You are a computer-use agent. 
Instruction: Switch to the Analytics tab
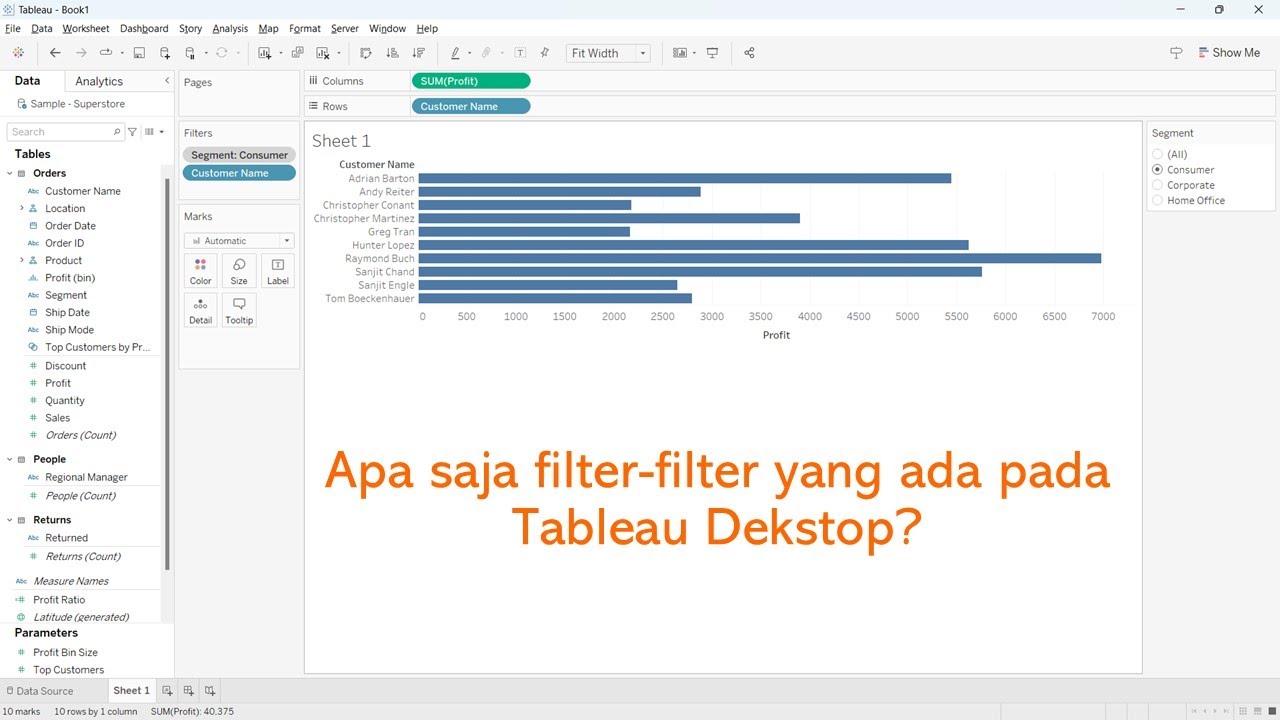99,81
